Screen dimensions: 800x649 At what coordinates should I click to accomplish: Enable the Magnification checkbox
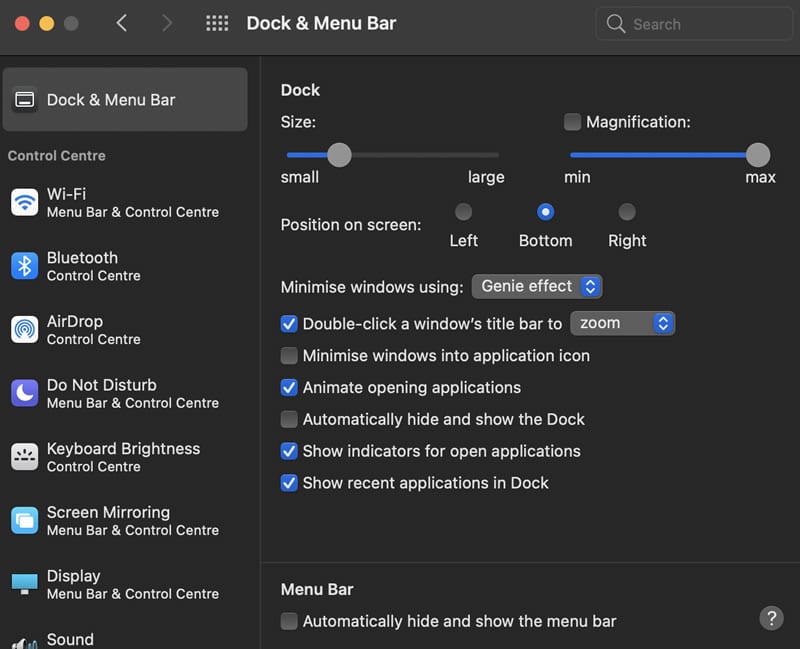click(x=572, y=122)
